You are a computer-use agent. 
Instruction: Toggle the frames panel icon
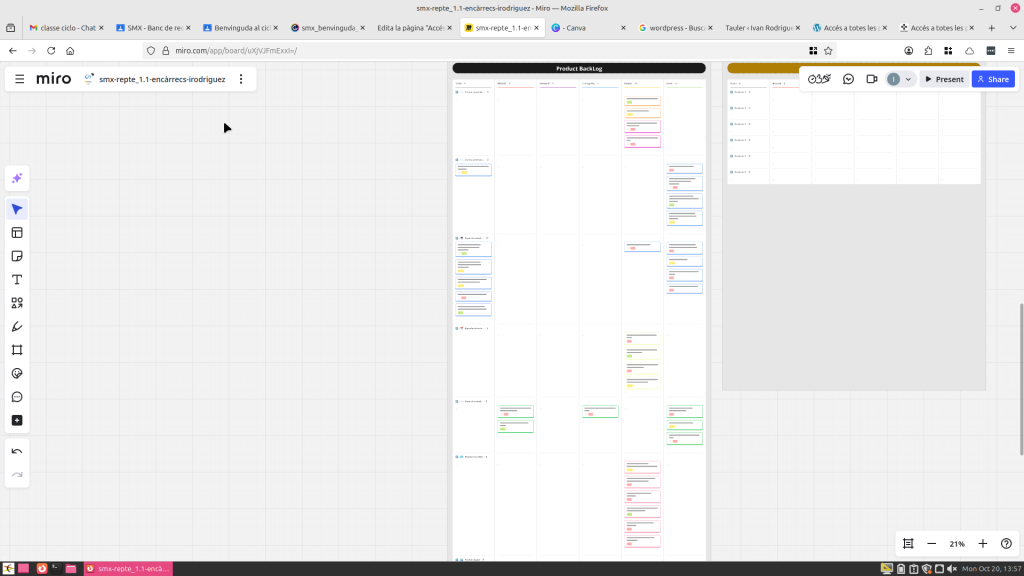[x=908, y=543]
